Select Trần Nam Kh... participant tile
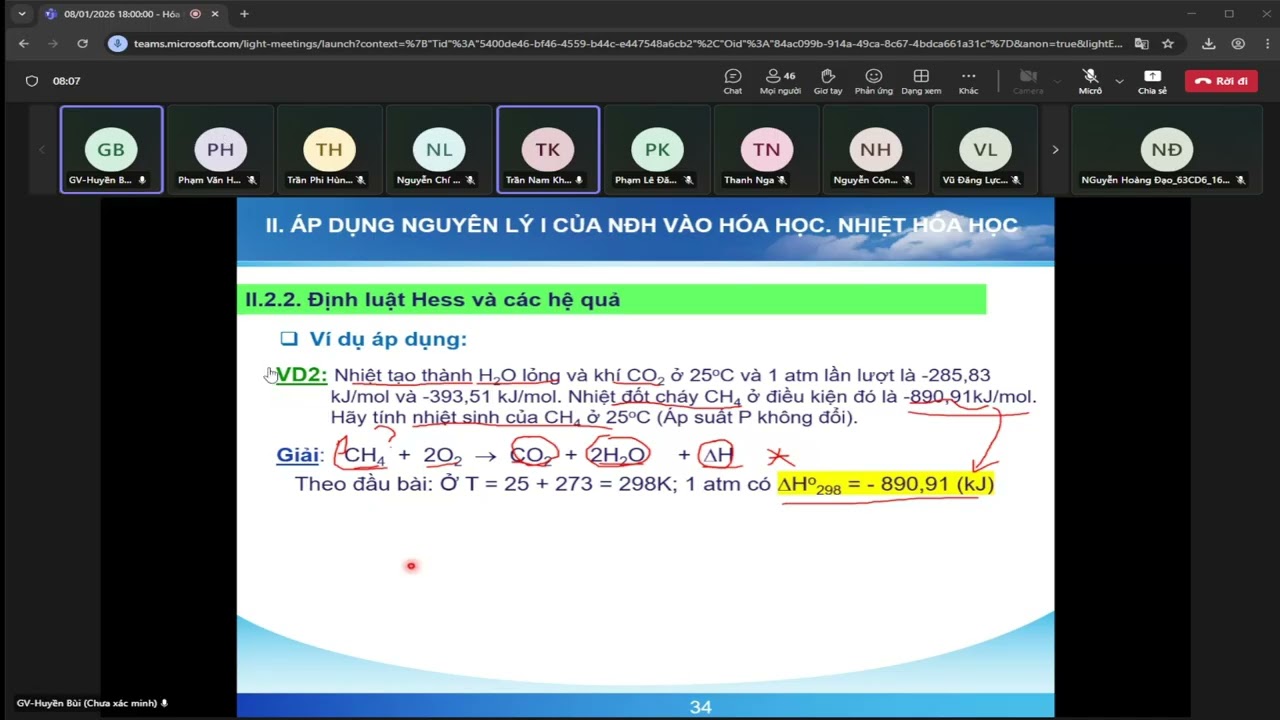The width and height of the screenshot is (1280, 720). tap(548, 149)
